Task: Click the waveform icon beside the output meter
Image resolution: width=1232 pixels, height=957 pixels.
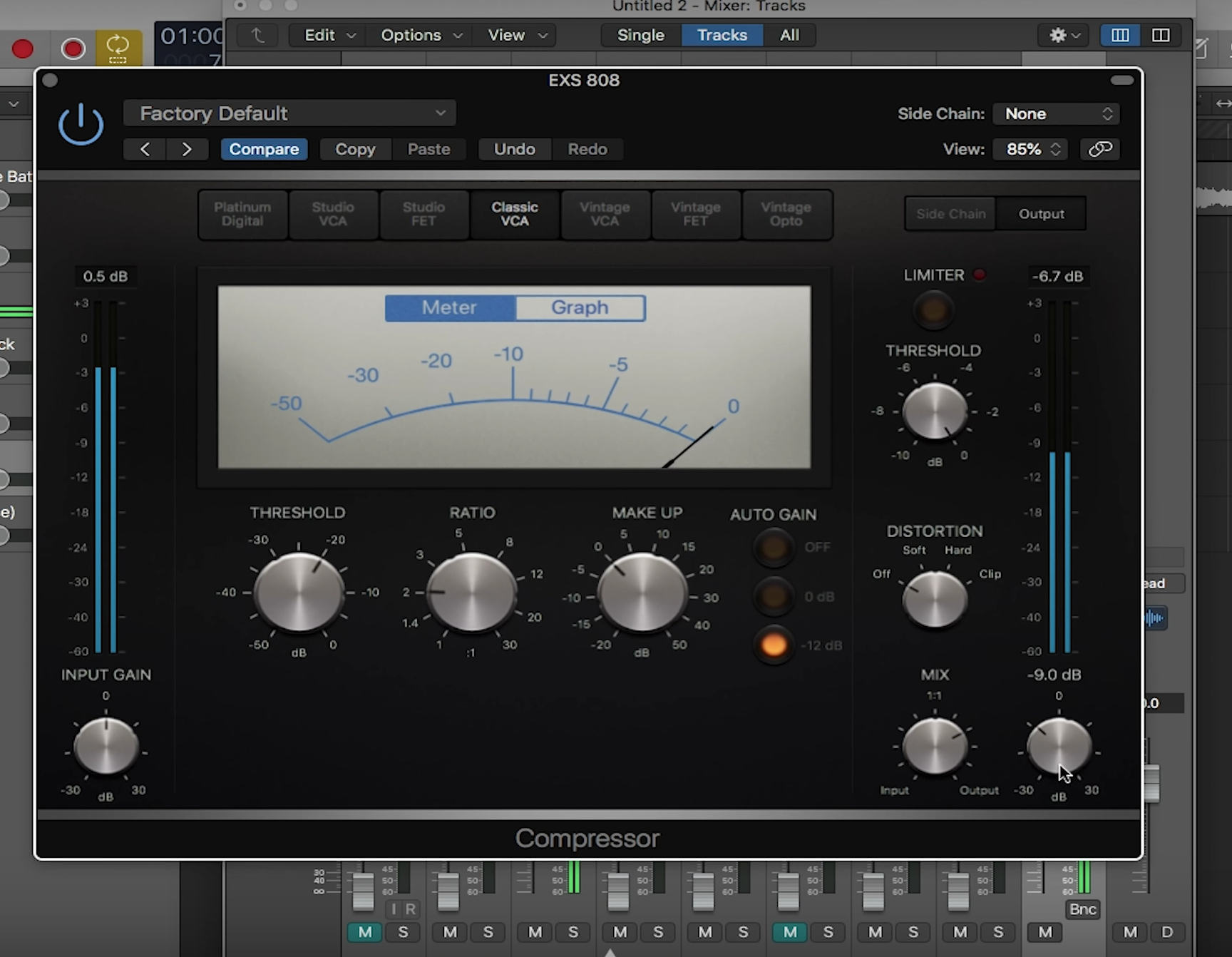Action: [1155, 618]
